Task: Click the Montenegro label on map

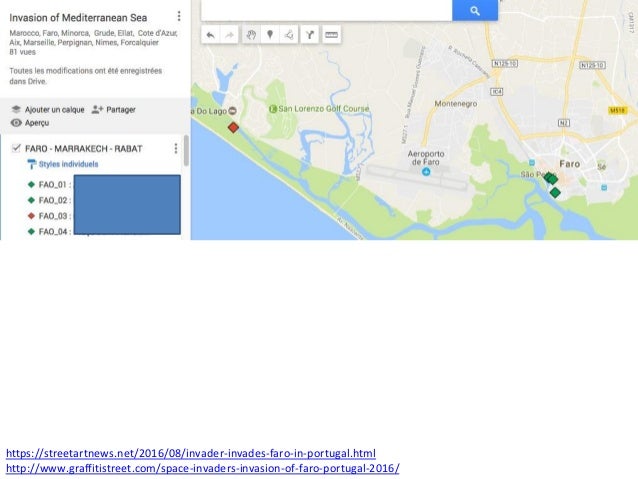Action: pos(456,104)
